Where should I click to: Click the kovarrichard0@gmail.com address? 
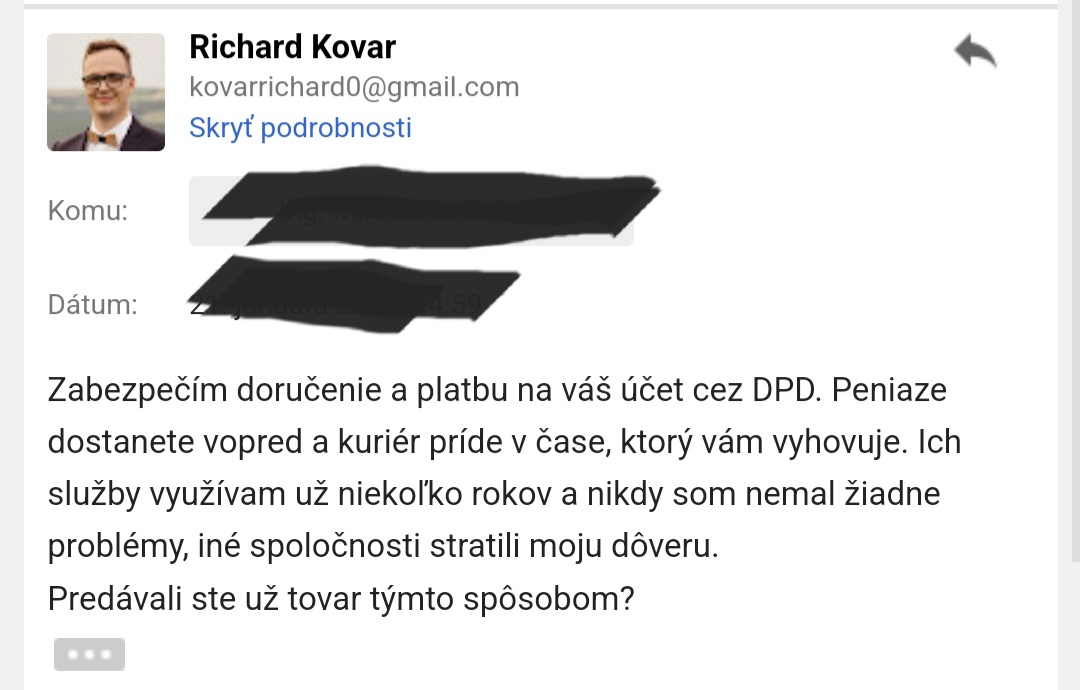pyautogui.click(x=354, y=87)
